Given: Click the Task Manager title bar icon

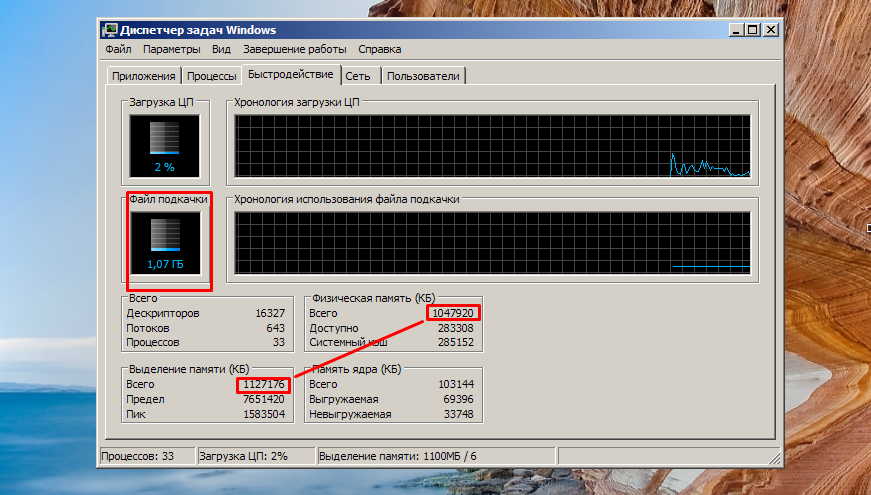Looking at the screenshot, I should tap(110, 30).
